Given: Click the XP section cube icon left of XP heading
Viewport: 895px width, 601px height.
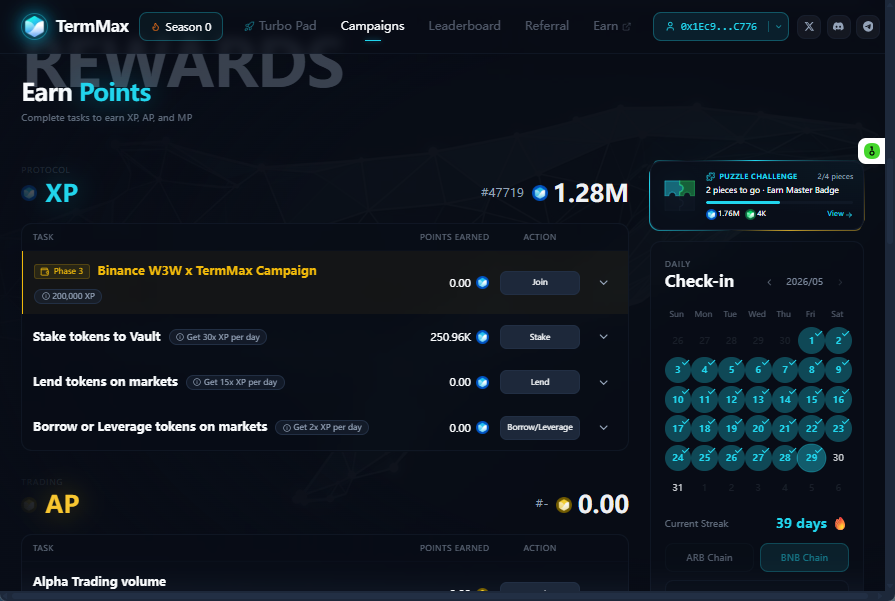Looking at the screenshot, I should pos(30,193).
